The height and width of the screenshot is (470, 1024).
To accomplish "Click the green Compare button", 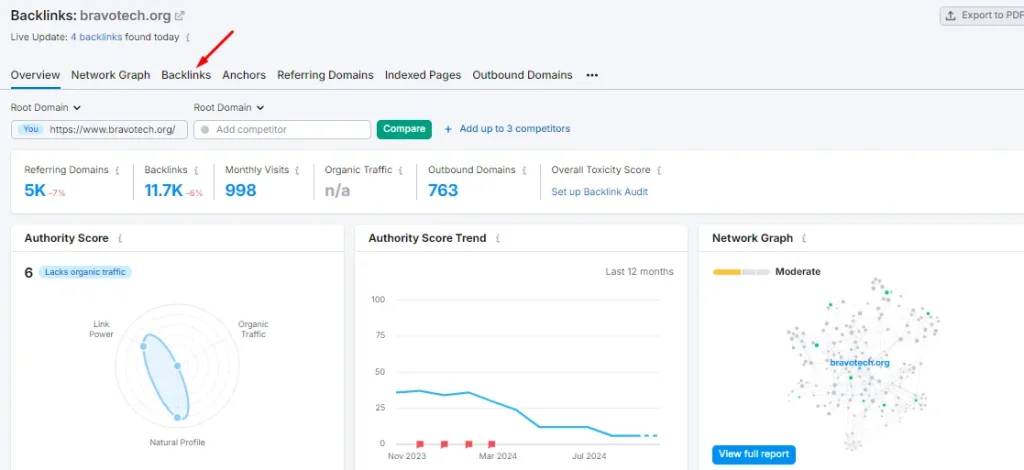I will (x=404, y=129).
